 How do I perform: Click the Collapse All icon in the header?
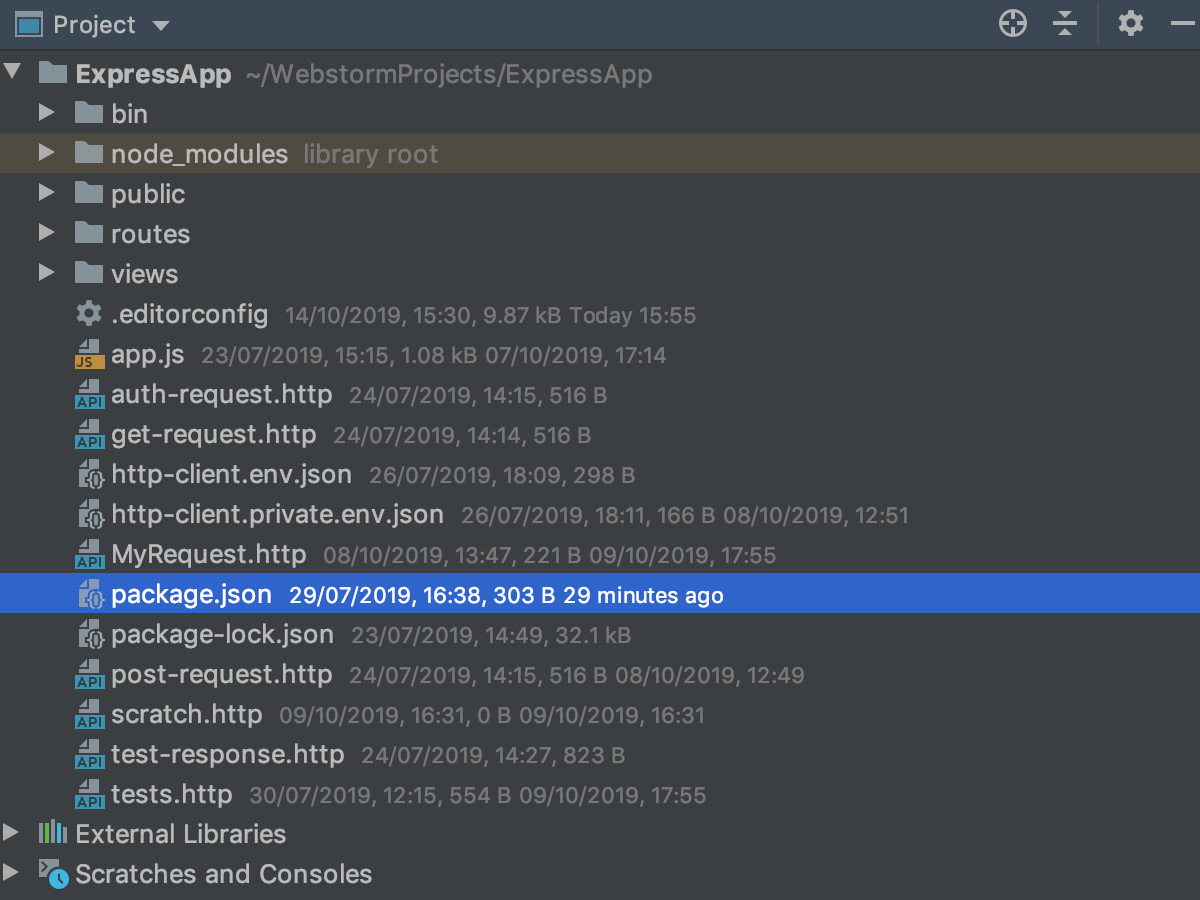[x=1066, y=23]
